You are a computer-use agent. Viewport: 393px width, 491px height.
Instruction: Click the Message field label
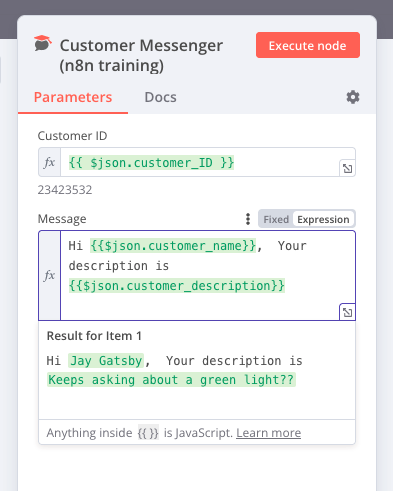62,219
